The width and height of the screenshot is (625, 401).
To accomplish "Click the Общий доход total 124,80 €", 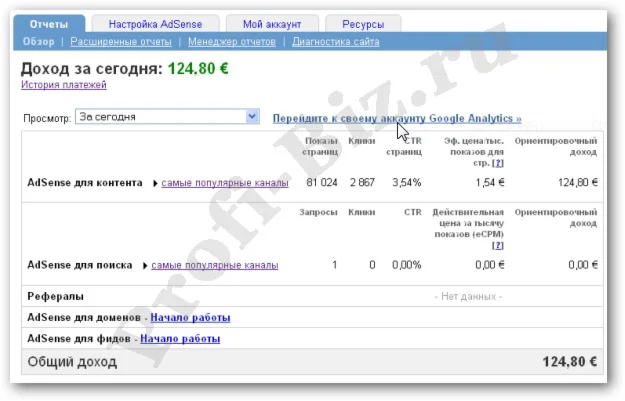I will [x=570, y=362].
